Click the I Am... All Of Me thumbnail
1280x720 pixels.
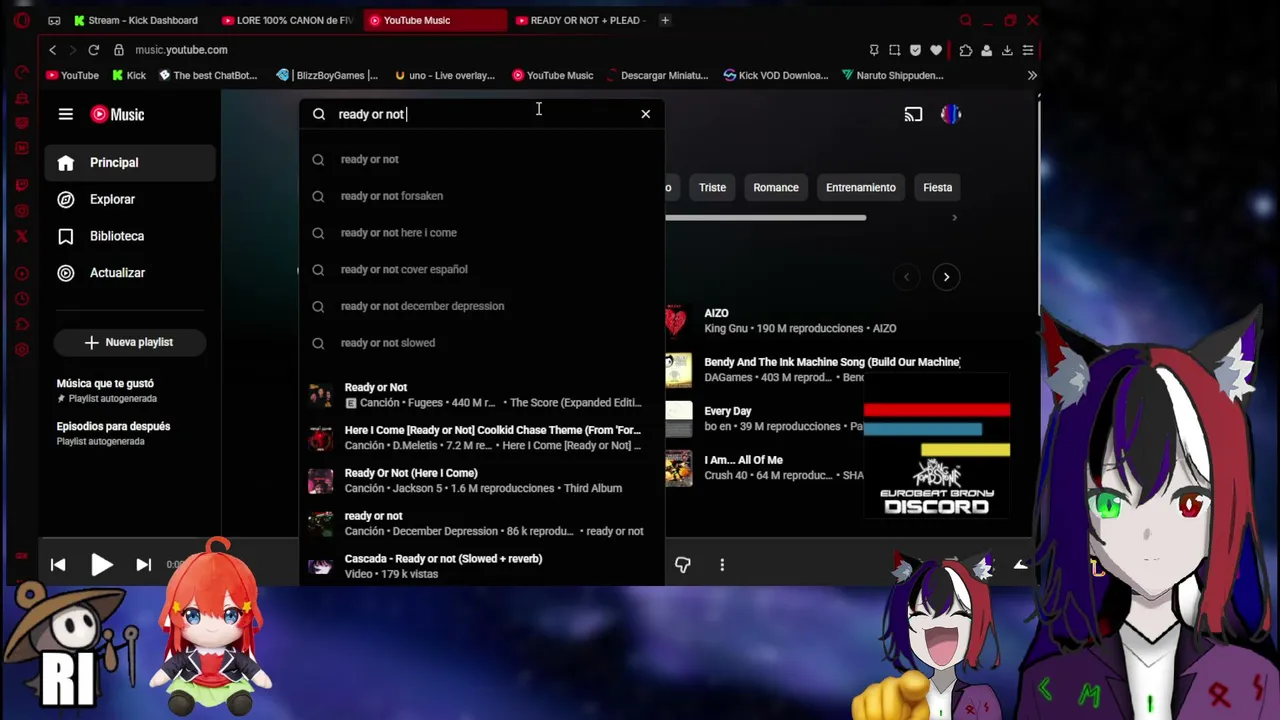point(678,468)
